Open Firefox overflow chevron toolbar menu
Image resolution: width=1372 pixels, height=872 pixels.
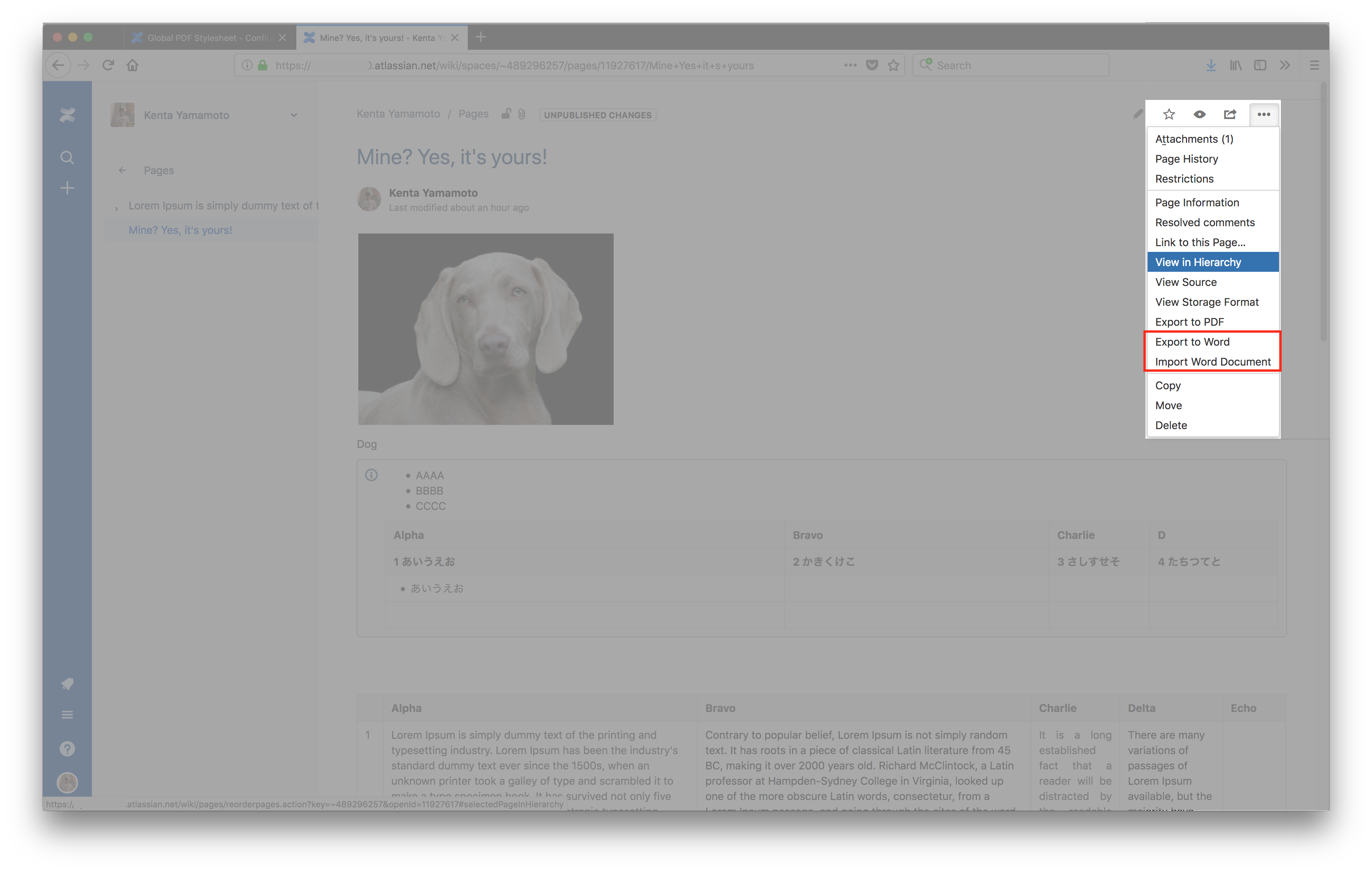point(1284,65)
